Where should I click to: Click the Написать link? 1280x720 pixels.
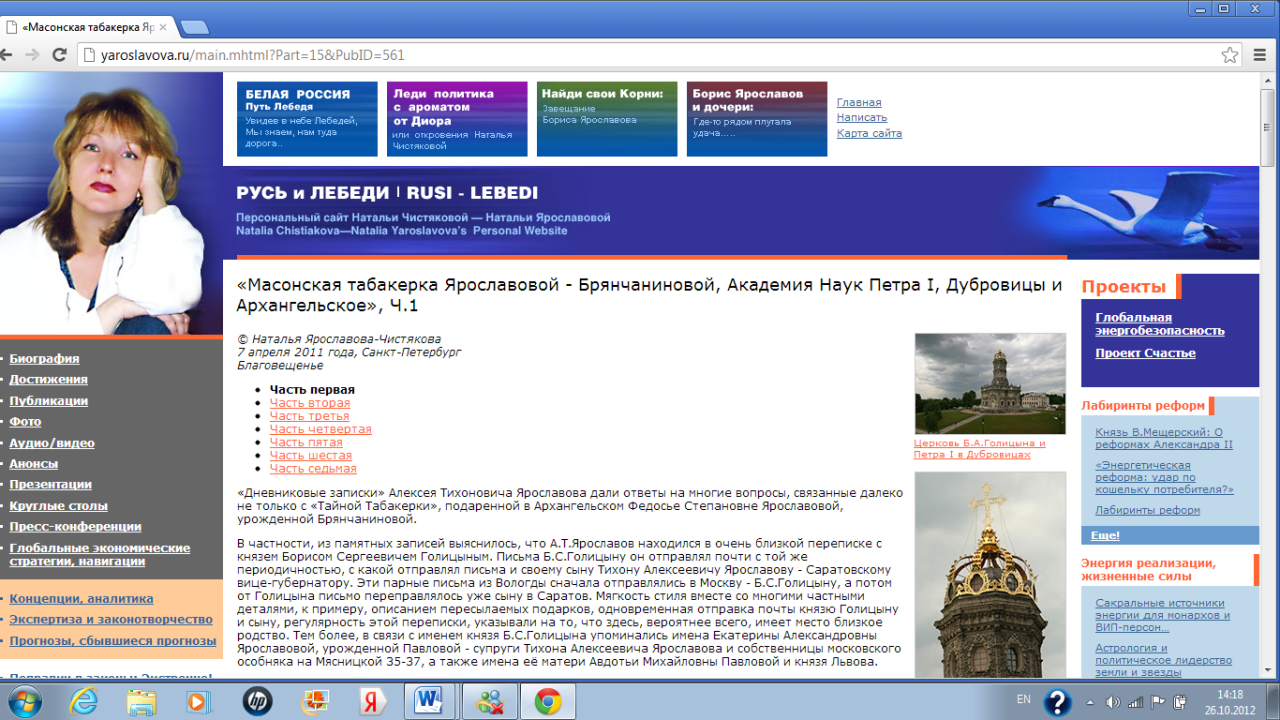[862, 118]
